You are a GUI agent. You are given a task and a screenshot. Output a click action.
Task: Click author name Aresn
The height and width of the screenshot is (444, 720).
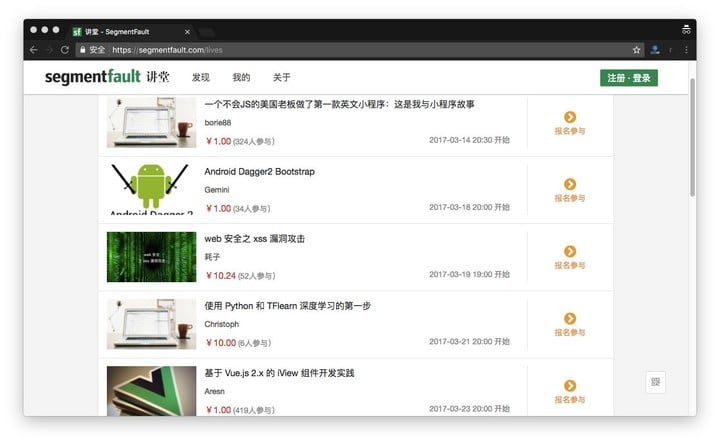pos(214,391)
